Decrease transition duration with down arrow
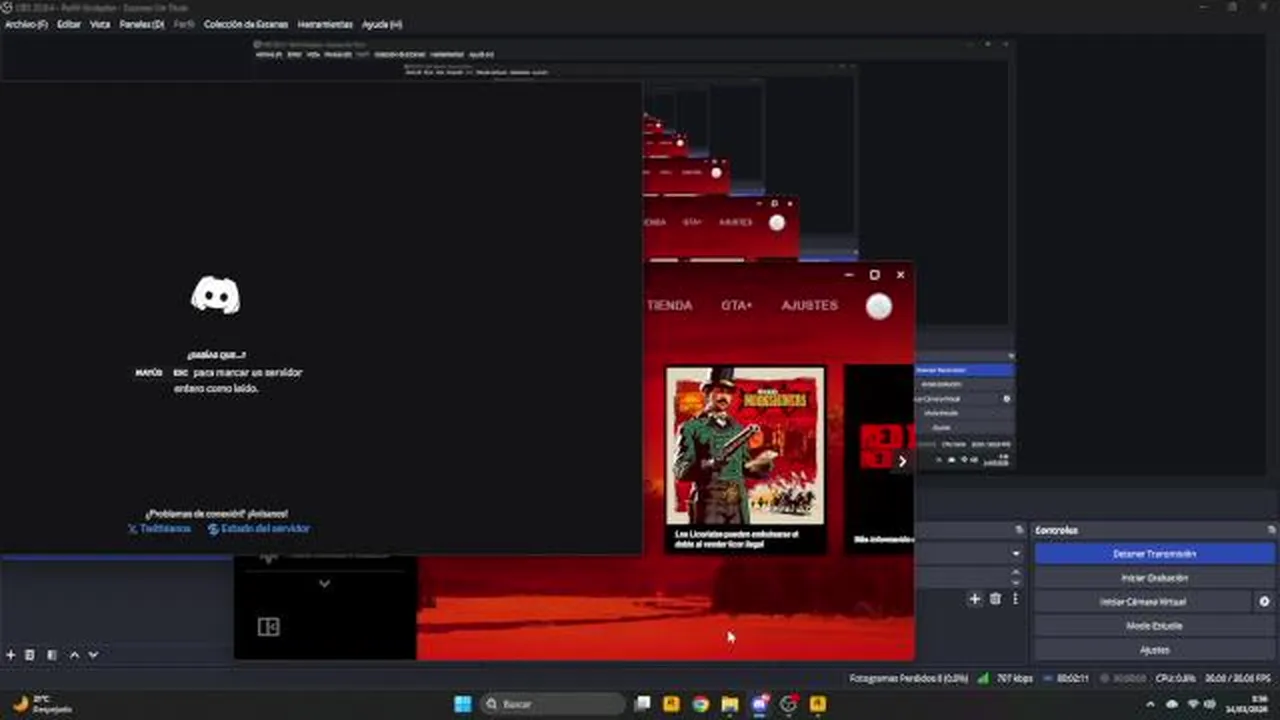1280x720 pixels. [1016, 582]
